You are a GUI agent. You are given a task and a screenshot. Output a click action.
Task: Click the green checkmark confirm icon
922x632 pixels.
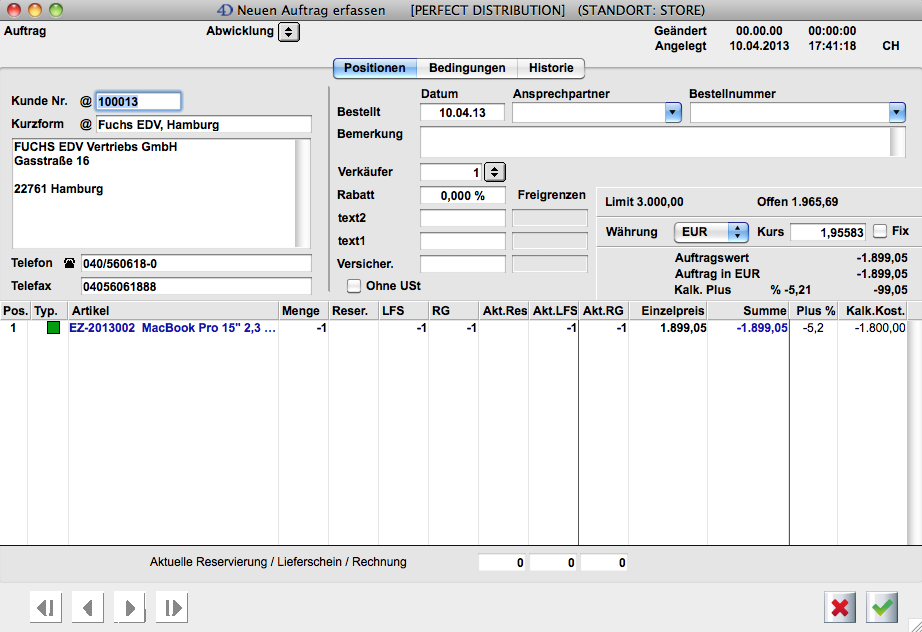click(882, 607)
